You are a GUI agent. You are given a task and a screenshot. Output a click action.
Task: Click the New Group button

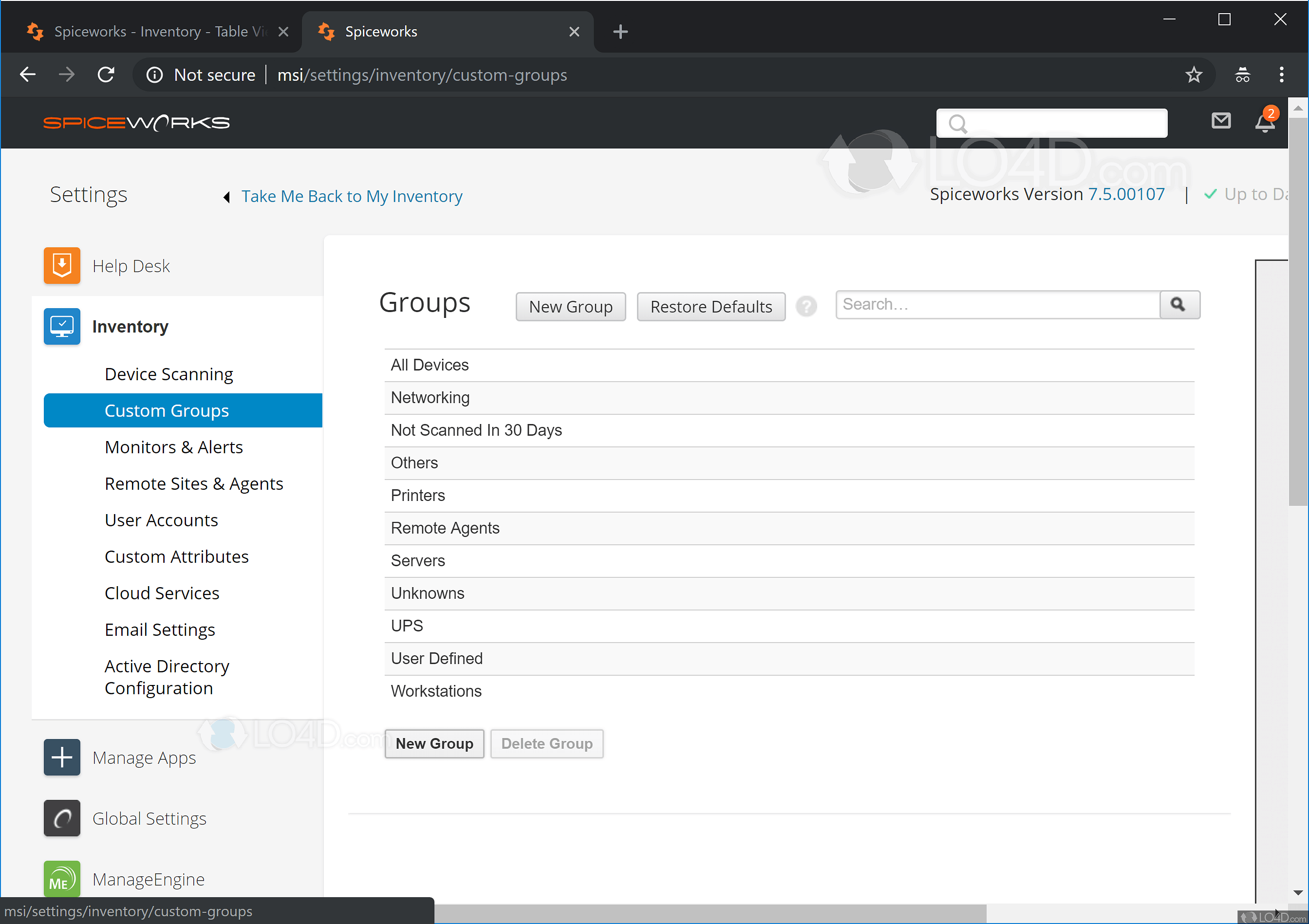pos(570,306)
